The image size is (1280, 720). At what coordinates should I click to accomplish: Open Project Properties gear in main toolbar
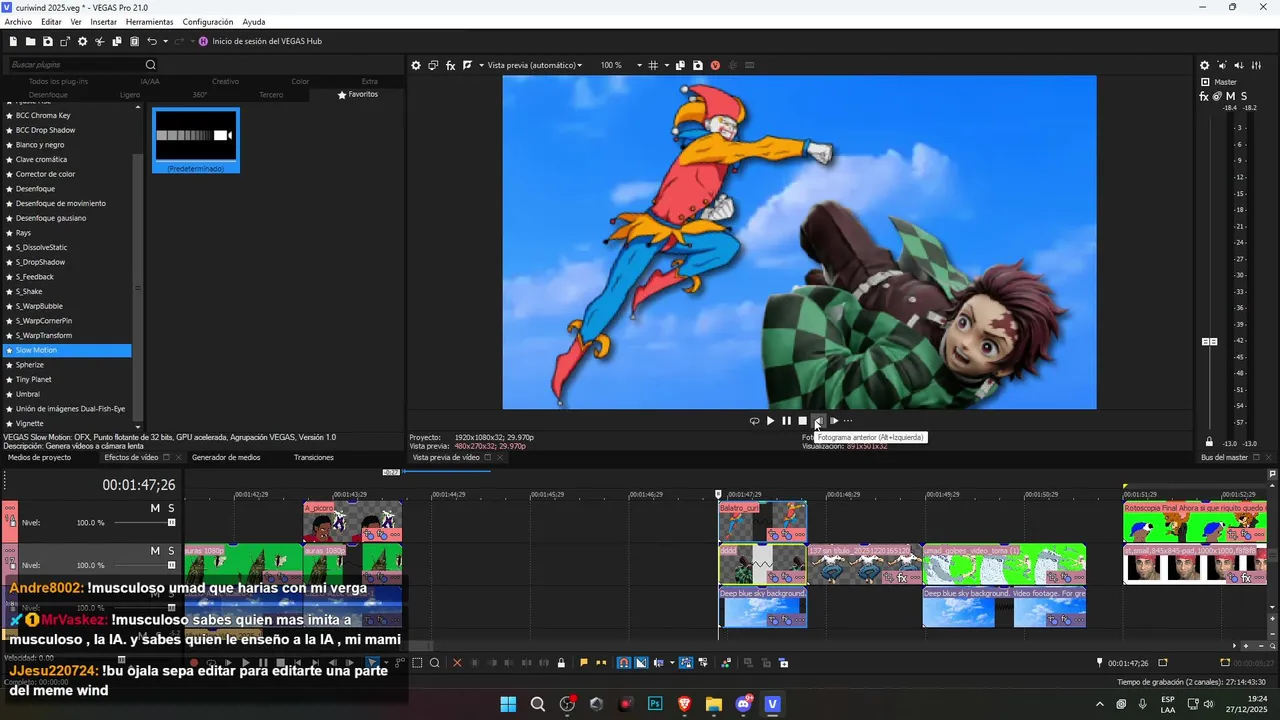tap(82, 41)
